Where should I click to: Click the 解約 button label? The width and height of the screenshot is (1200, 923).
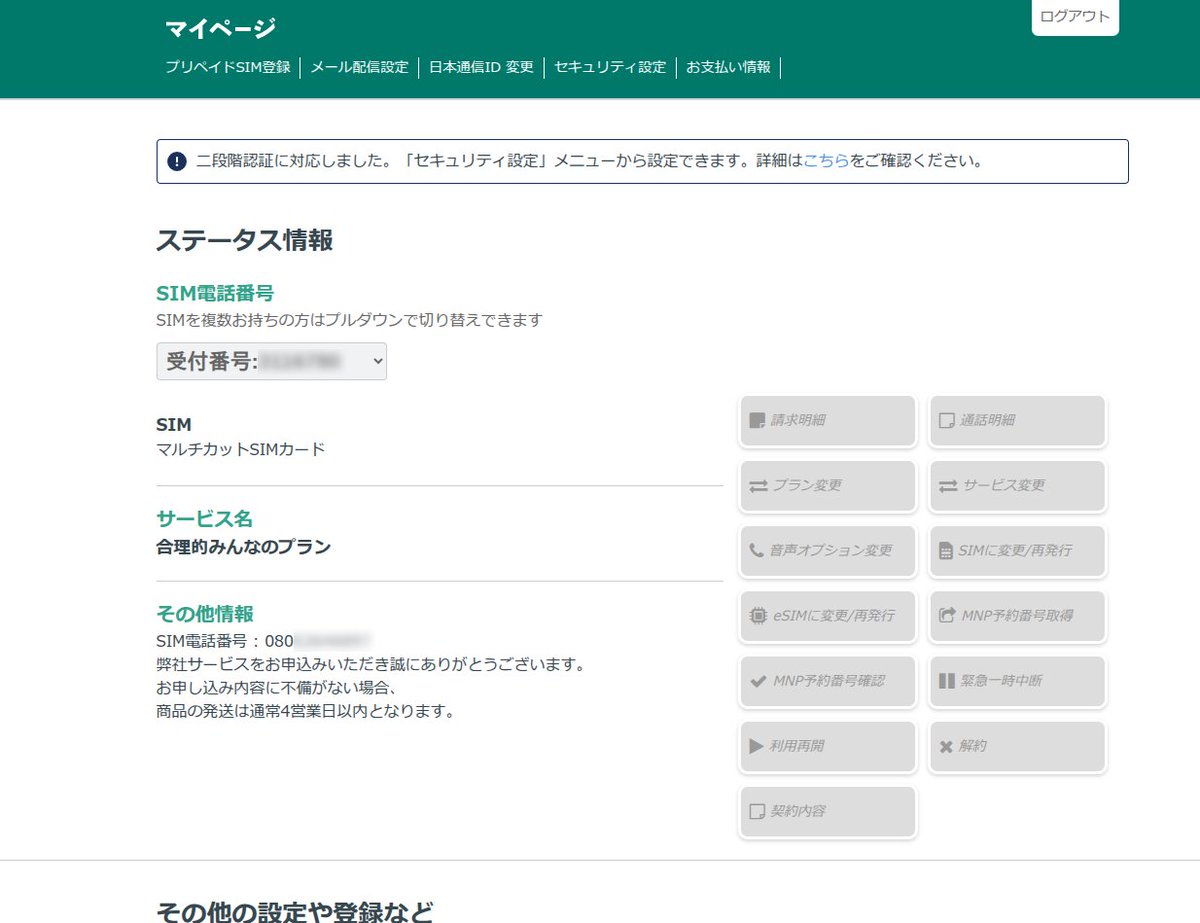pyautogui.click(x=973, y=746)
